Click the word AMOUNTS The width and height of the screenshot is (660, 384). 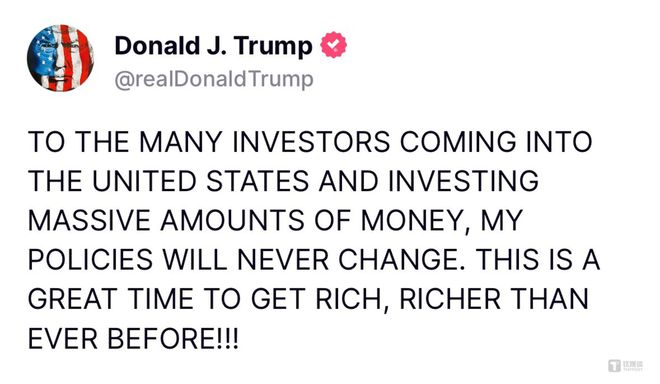click(232, 221)
